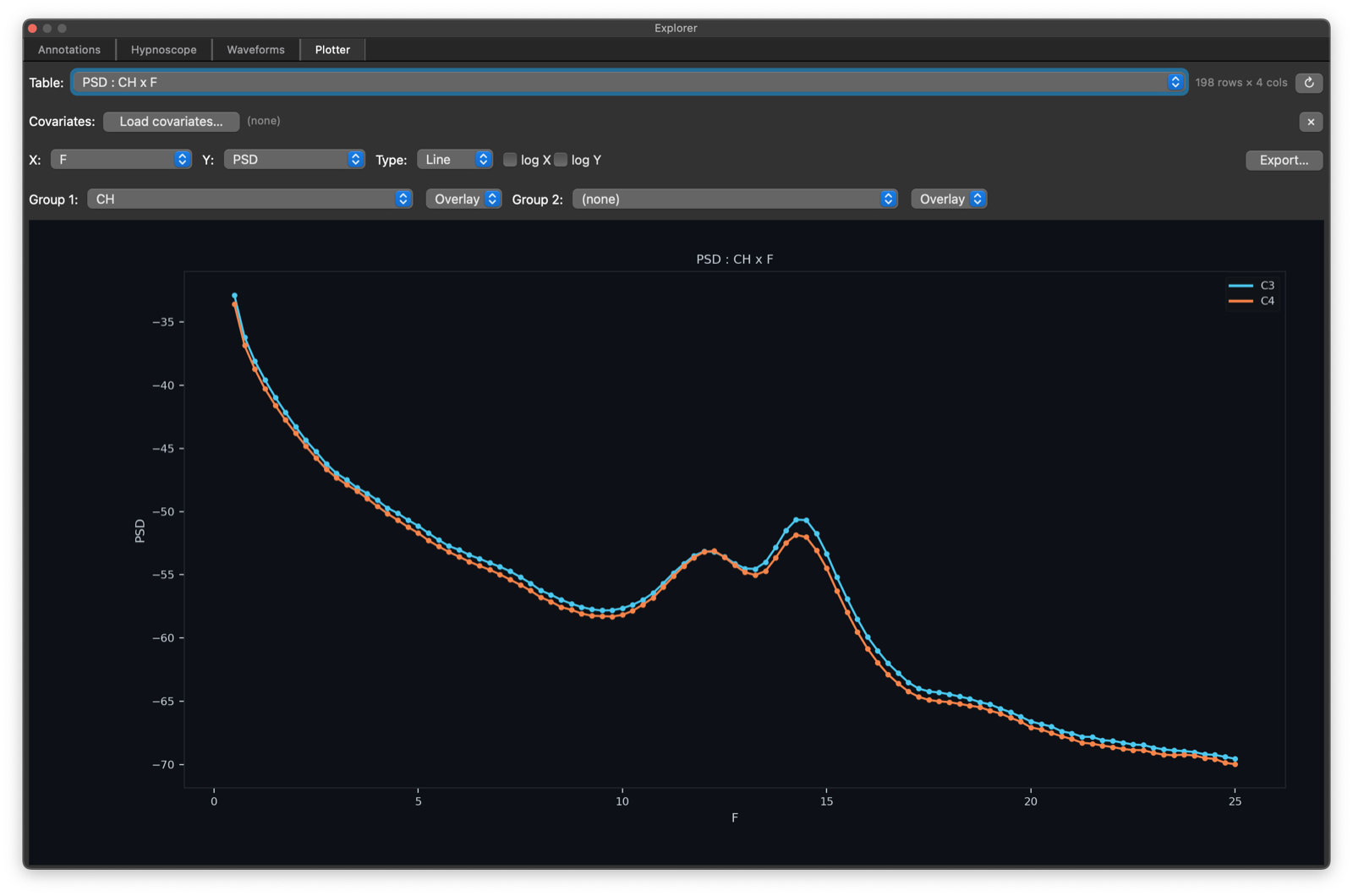Switch to the Hypnoscope tab
Viewport: 1353px width, 896px height.
point(164,50)
